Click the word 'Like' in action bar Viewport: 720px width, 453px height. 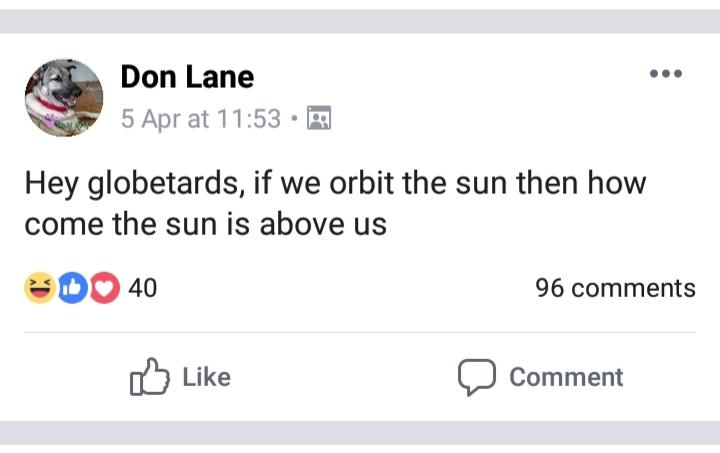[x=207, y=377]
